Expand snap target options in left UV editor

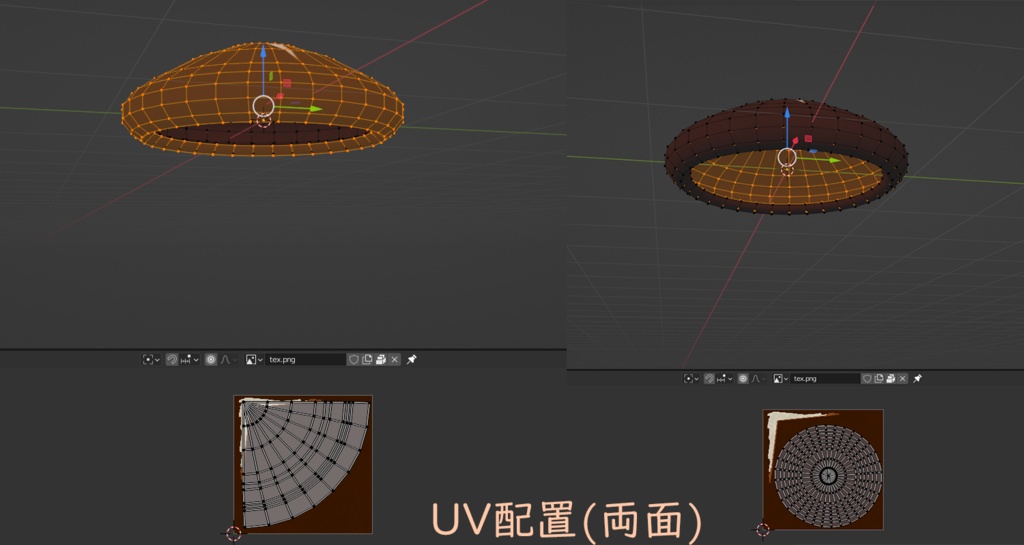[x=189, y=360]
